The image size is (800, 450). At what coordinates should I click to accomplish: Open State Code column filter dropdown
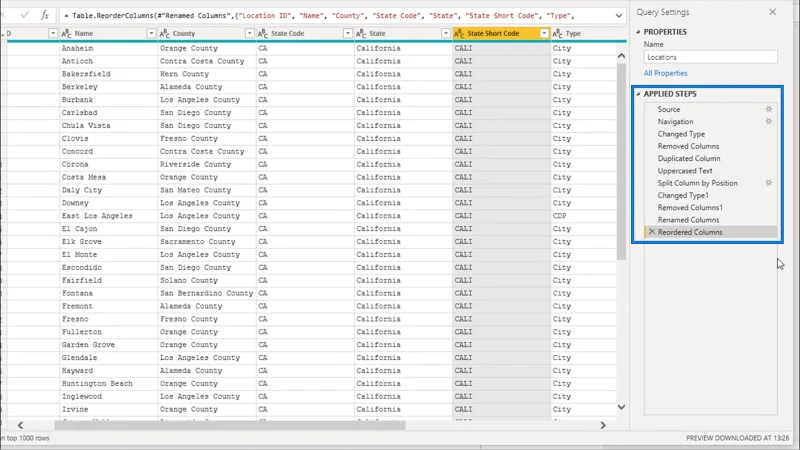[x=347, y=33]
